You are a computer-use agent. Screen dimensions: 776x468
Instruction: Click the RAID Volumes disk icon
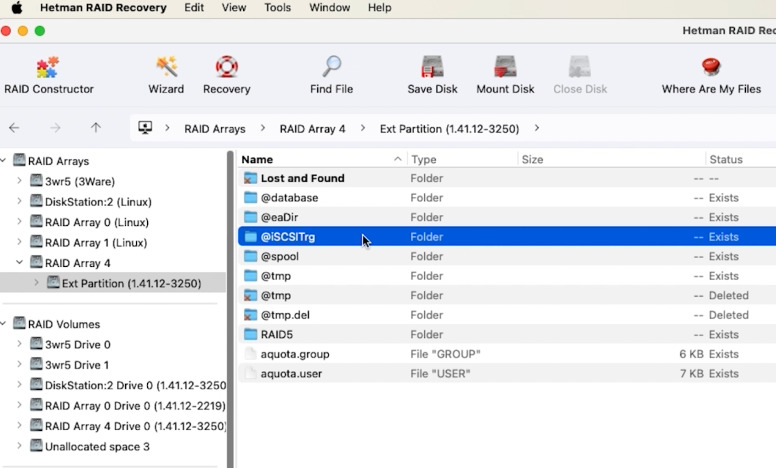[x=19, y=324]
